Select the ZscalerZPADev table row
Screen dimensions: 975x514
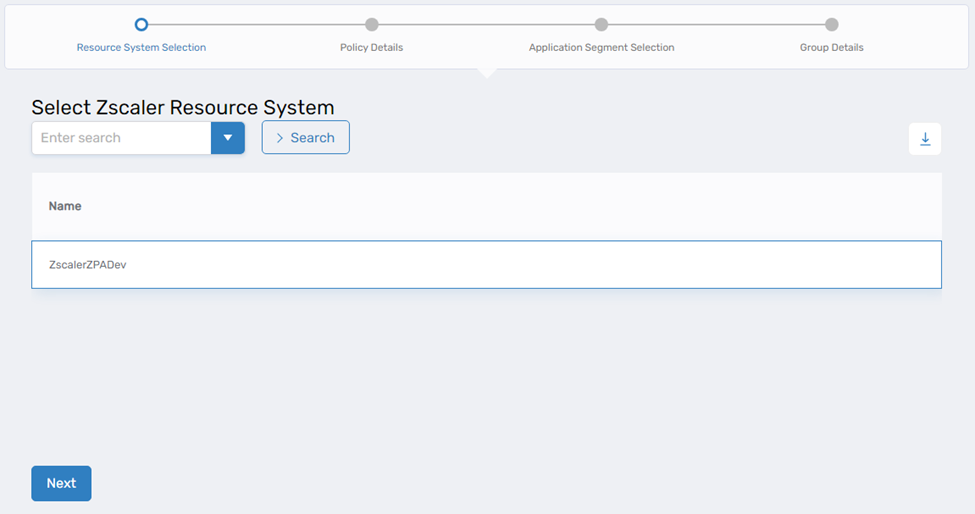(x=486, y=265)
